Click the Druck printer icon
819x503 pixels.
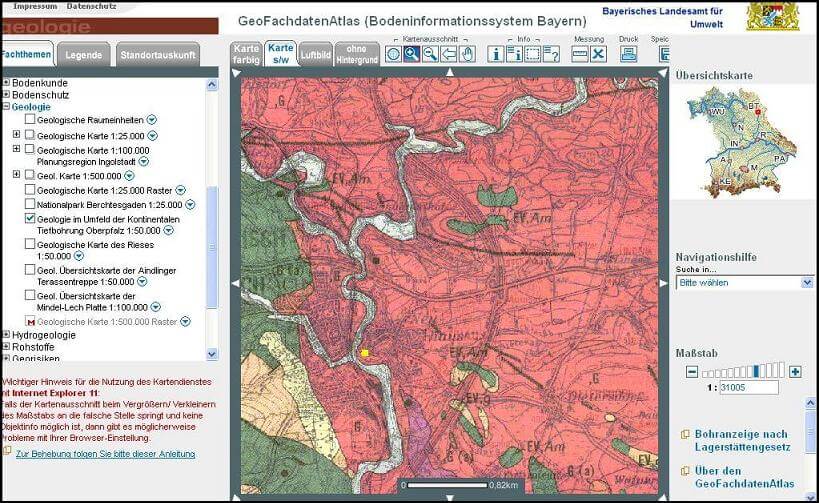coord(628,54)
